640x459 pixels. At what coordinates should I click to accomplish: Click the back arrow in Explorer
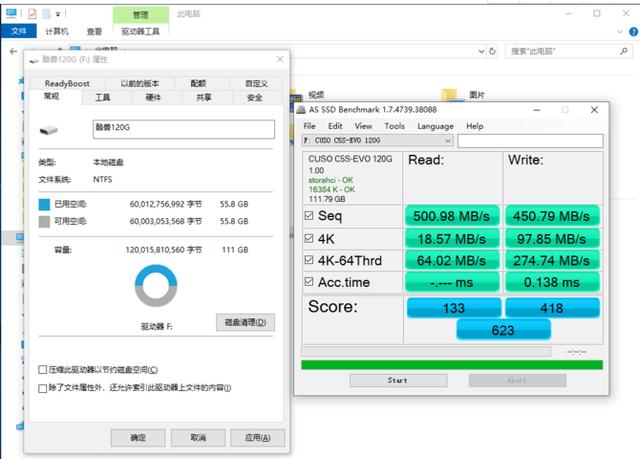pos(13,51)
